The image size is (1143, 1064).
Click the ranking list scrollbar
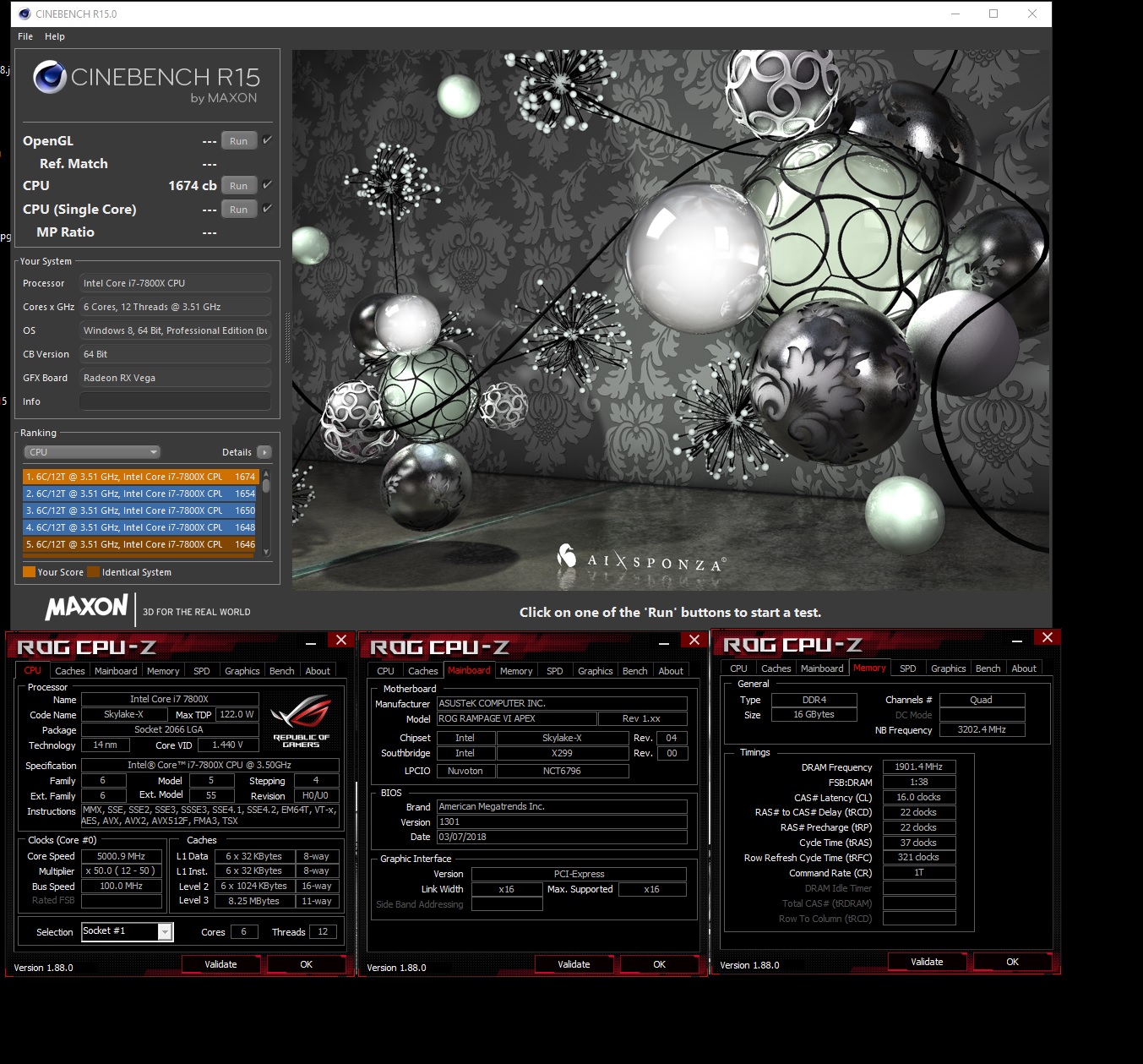tap(266, 511)
